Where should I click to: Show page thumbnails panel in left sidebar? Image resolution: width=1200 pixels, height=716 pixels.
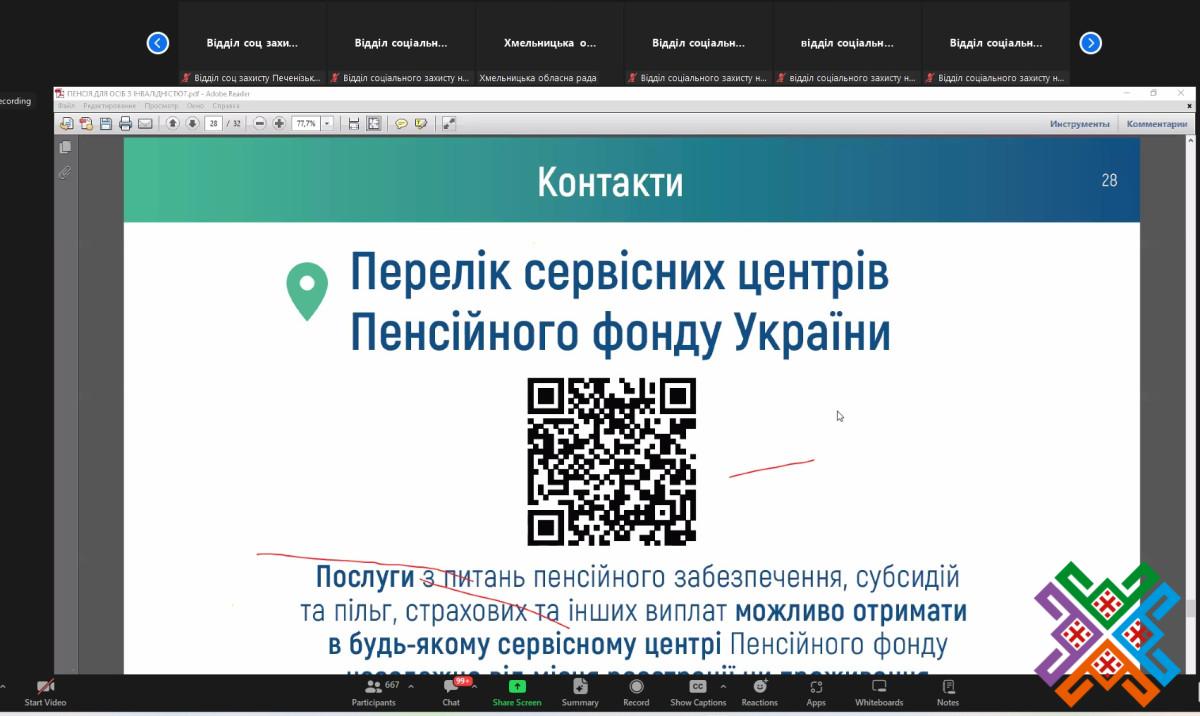click(x=65, y=147)
